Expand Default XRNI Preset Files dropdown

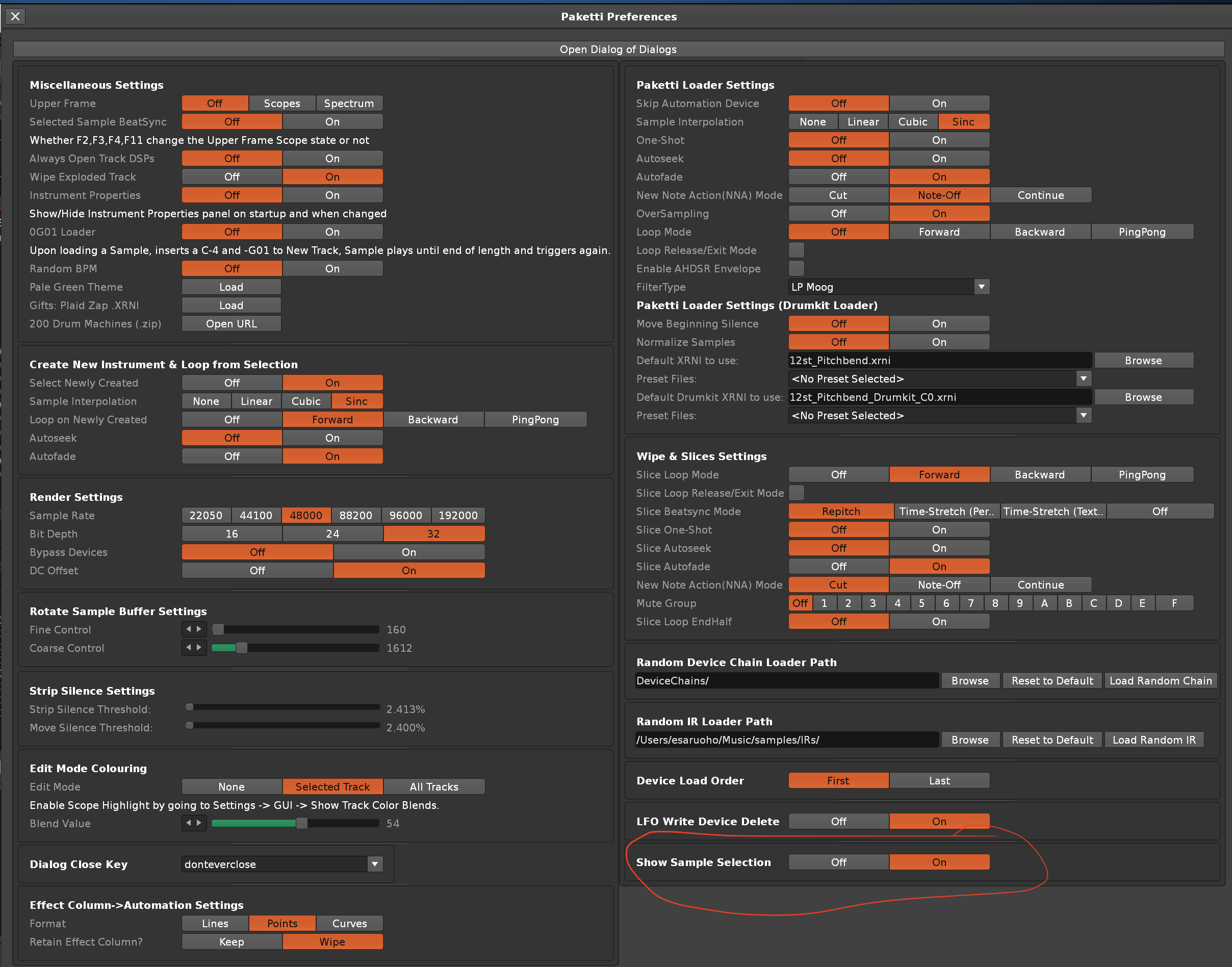click(1083, 379)
